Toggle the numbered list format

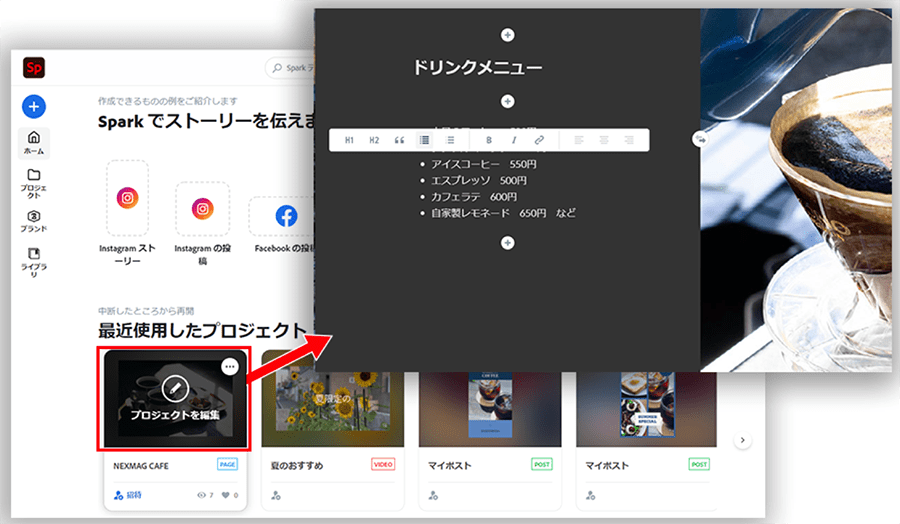(x=451, y=140)
